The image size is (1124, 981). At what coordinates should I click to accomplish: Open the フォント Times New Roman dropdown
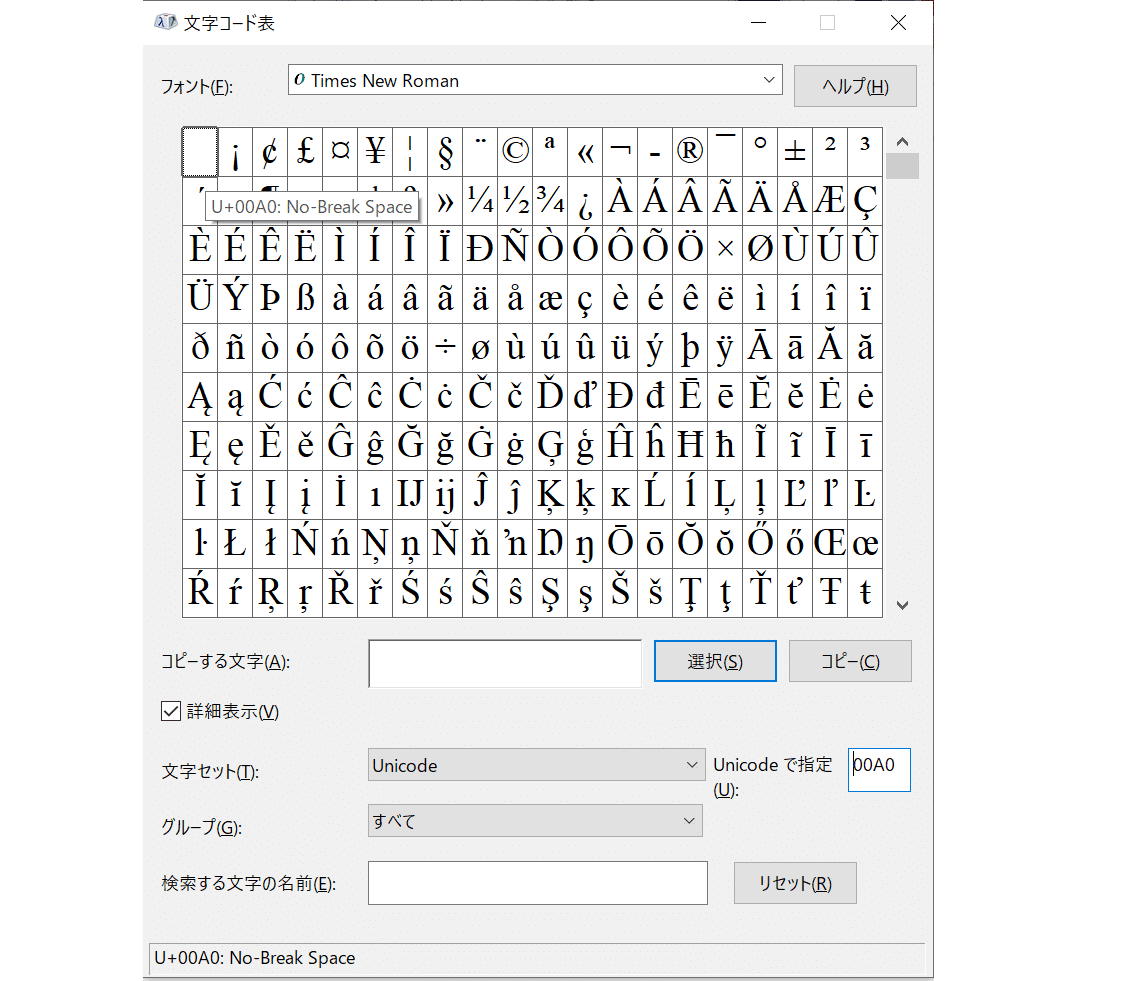coord(535,81)
